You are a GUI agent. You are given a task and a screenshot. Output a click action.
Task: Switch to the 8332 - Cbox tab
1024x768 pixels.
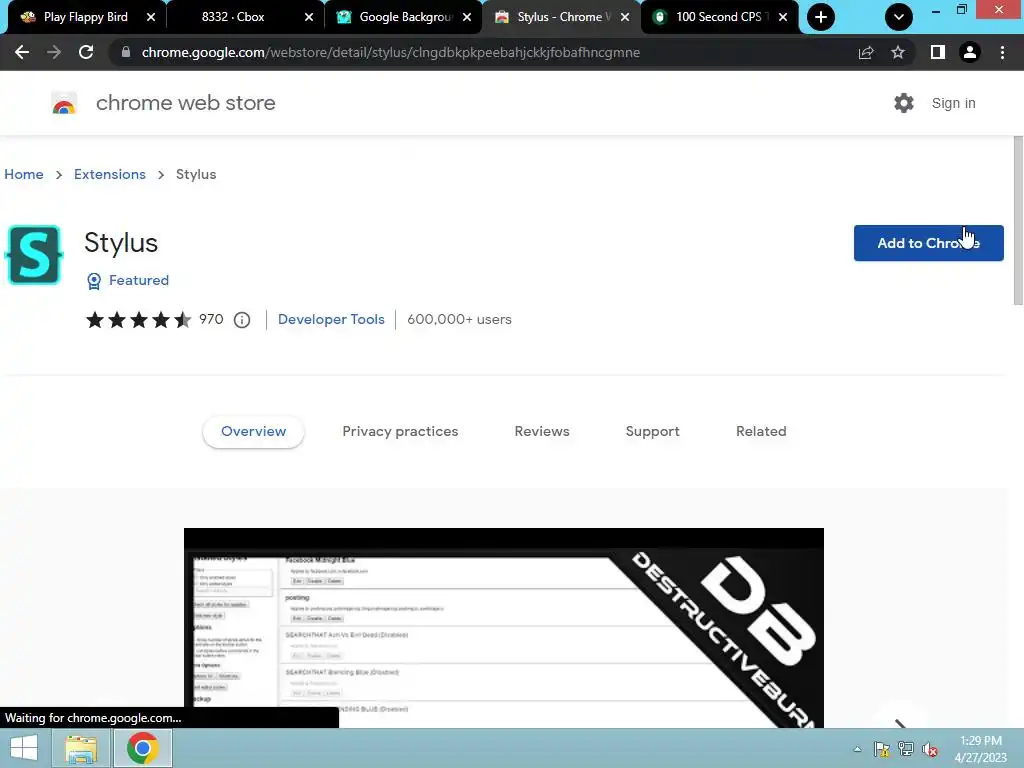pyautogui.click(x=233, y=17)
